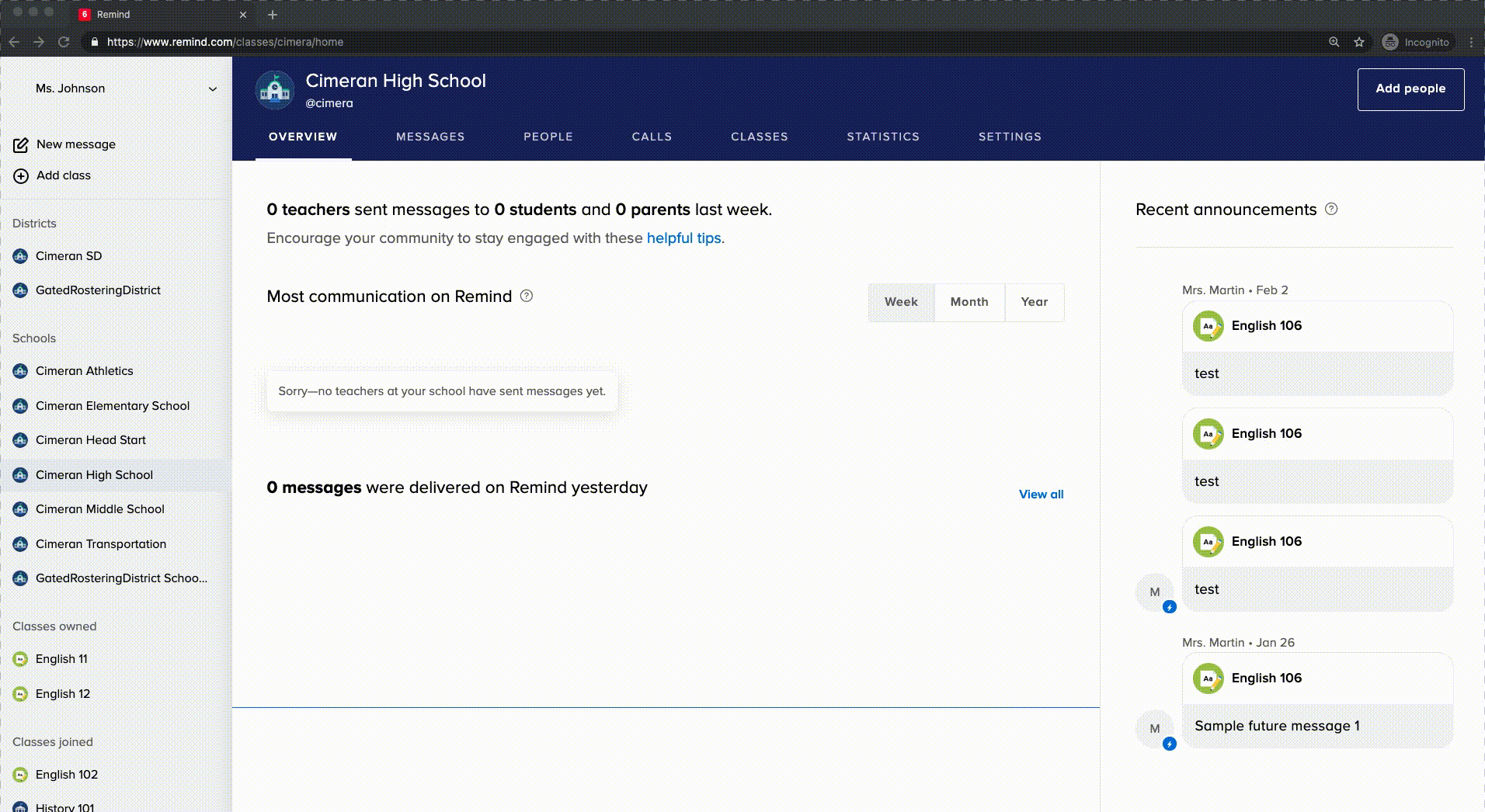The height and width of the screenshot is (812, 1485).
Task: Select the New message pencil icon
Action: point(20,144)
